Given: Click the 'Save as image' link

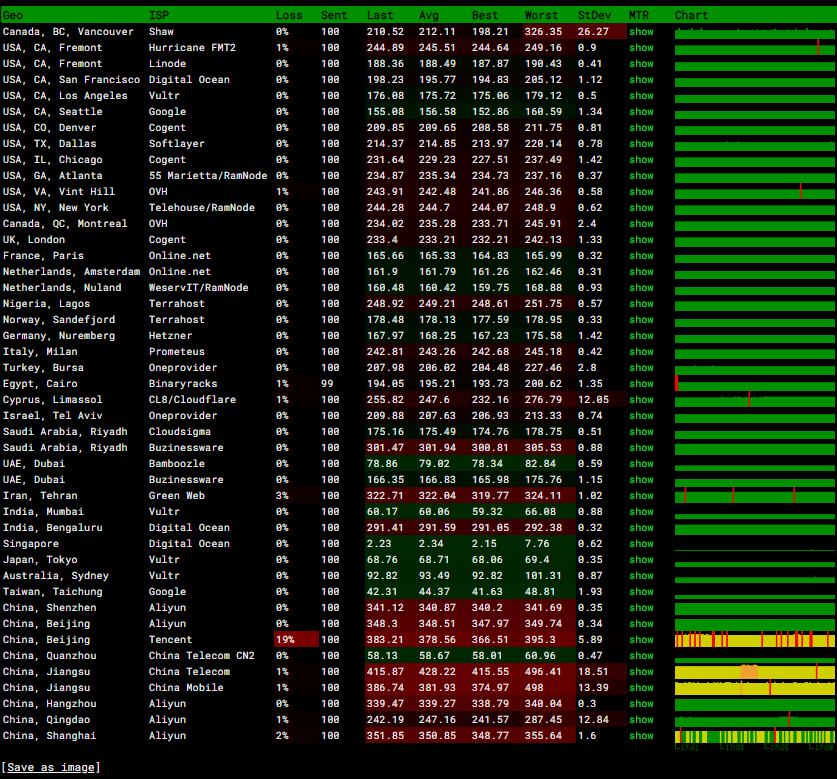Looking at the screenshot, I should pyautogui.click(x=51, y=767).
